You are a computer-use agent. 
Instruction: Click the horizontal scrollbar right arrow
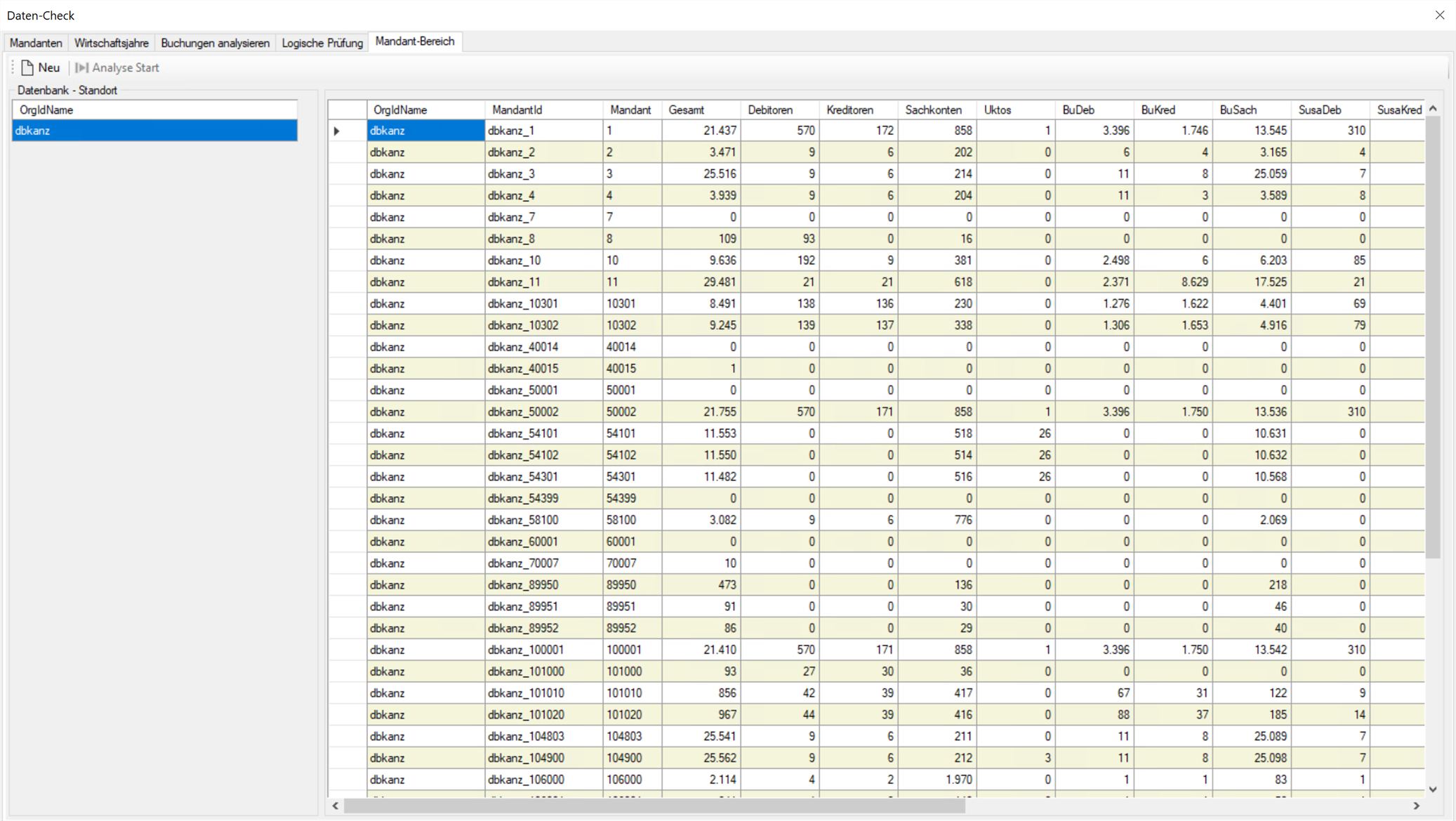pos(1417,806)
